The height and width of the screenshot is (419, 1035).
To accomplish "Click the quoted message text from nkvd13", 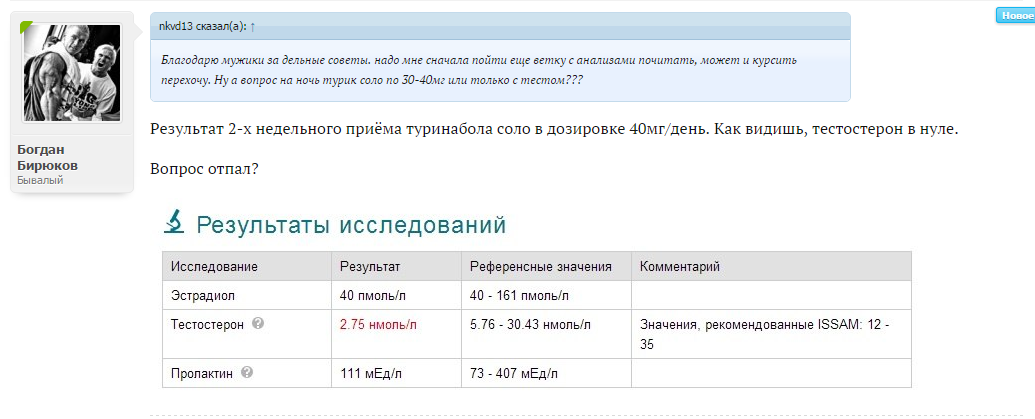I will point(478,70).
